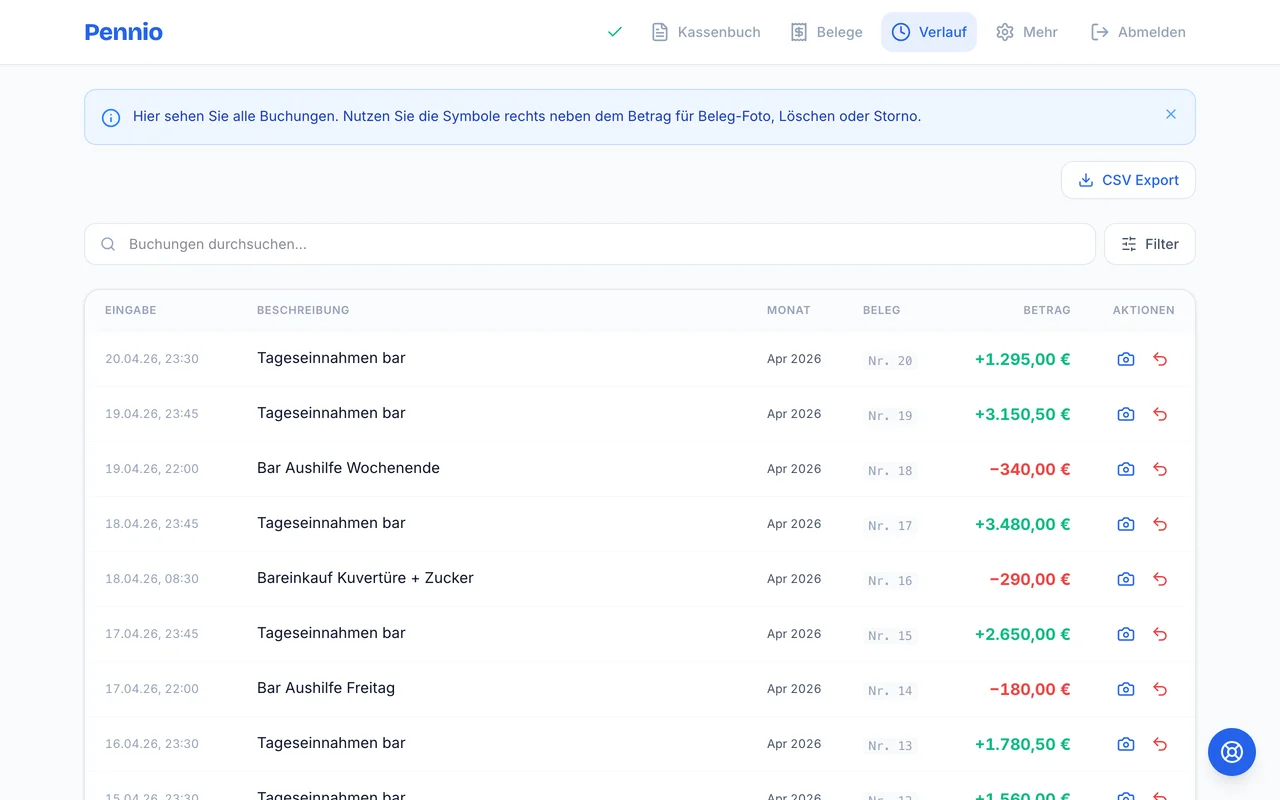Dismiss the blue info banner
1280x800 pixels.
[1171, 115]
